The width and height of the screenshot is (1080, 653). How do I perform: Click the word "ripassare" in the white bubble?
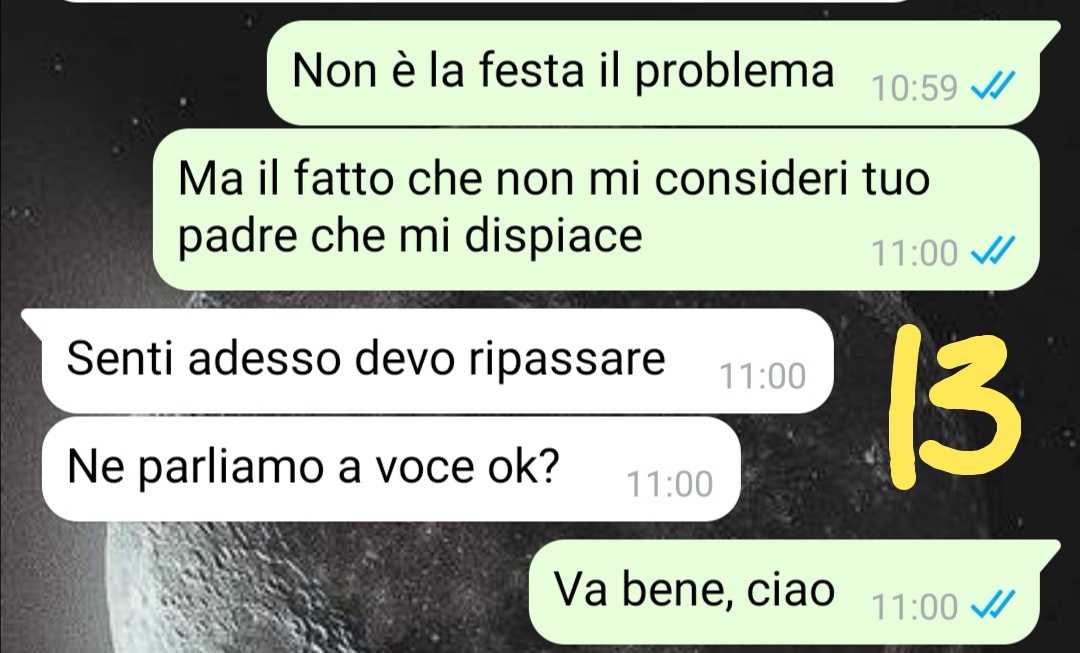pos(567,360)
